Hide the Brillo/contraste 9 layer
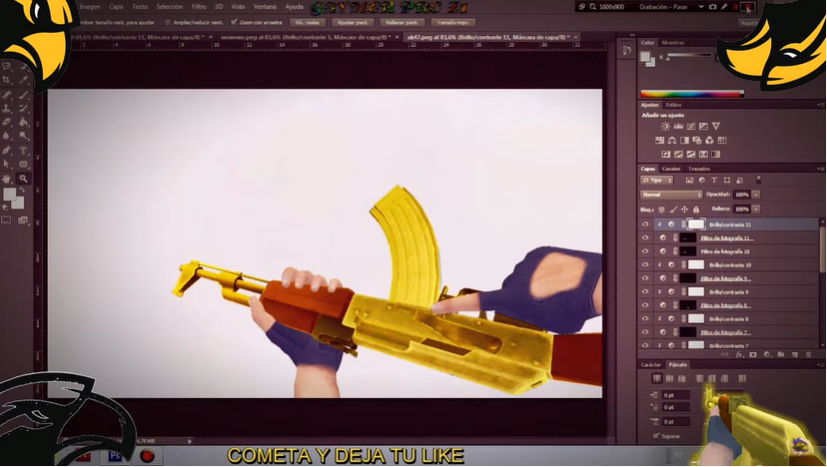The image size is (827, 467). pyautogui.click(x=645, y=292)
